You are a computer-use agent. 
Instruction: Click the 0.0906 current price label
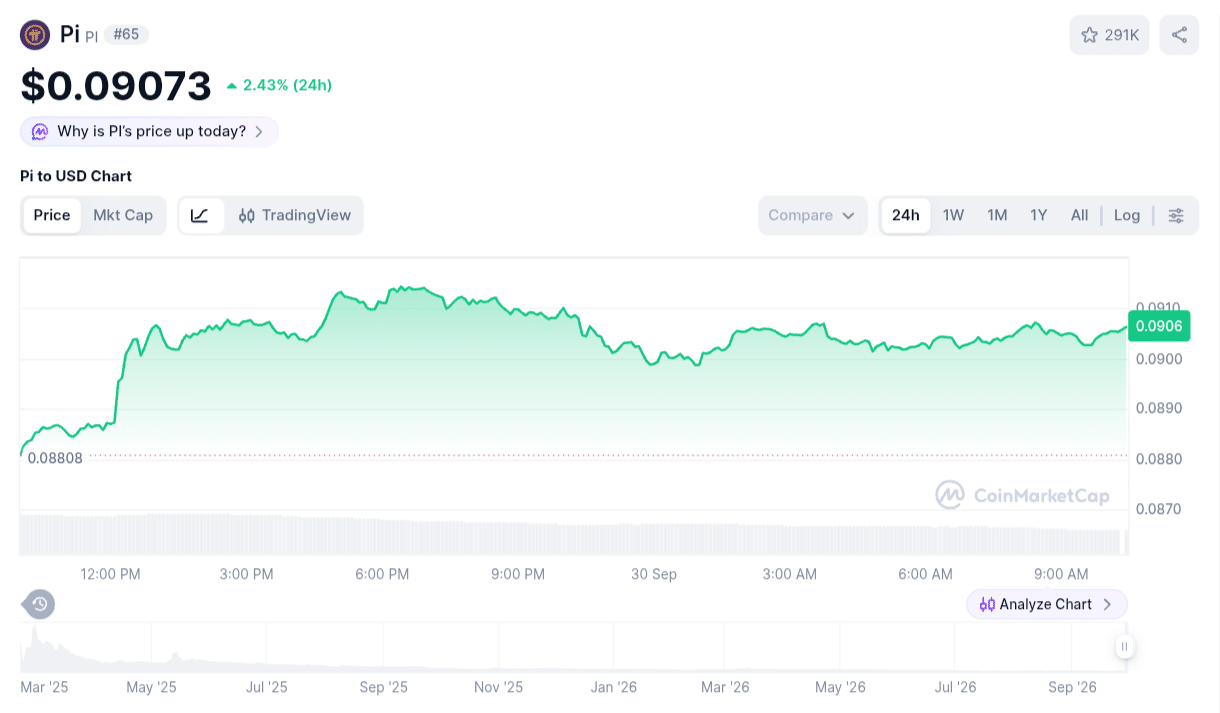(1158, 326)
